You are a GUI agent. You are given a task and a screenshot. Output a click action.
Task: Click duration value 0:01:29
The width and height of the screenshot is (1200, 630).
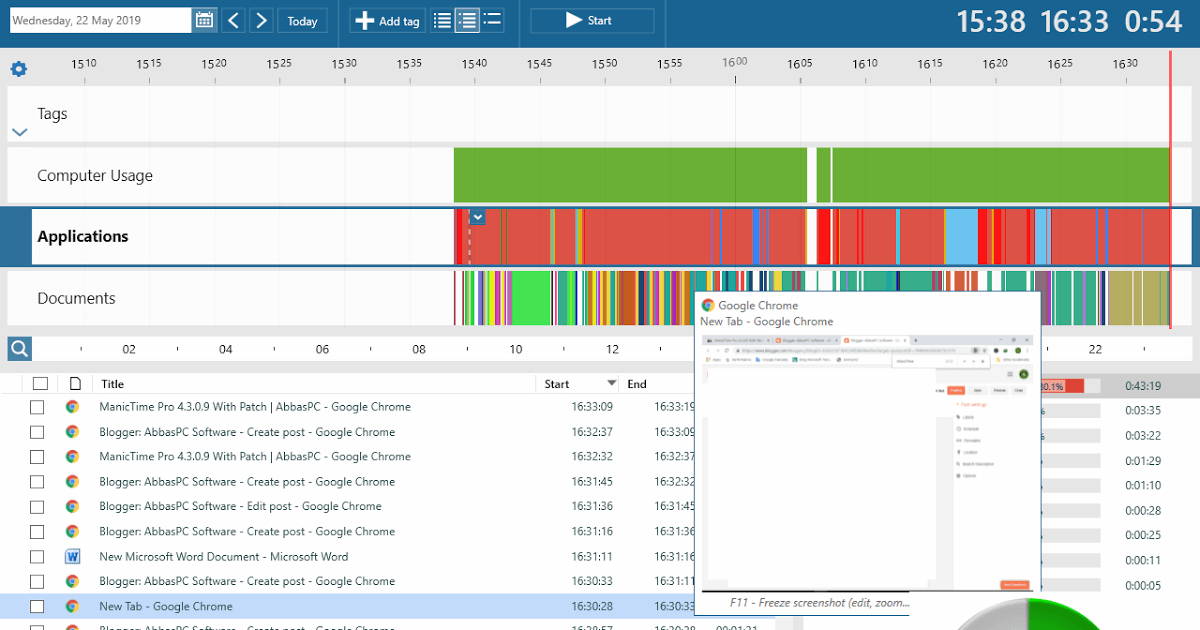(x=1143, y=461)
